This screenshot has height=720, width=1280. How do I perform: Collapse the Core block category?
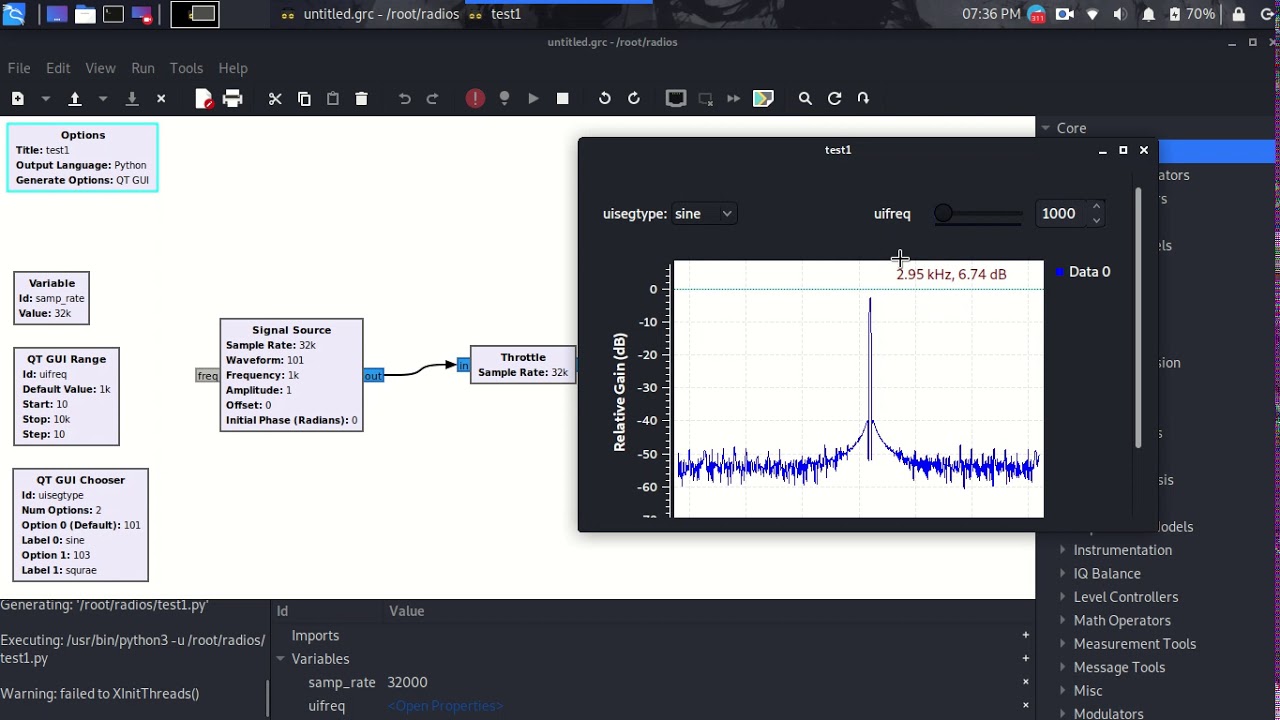[x=1046, y=128]
